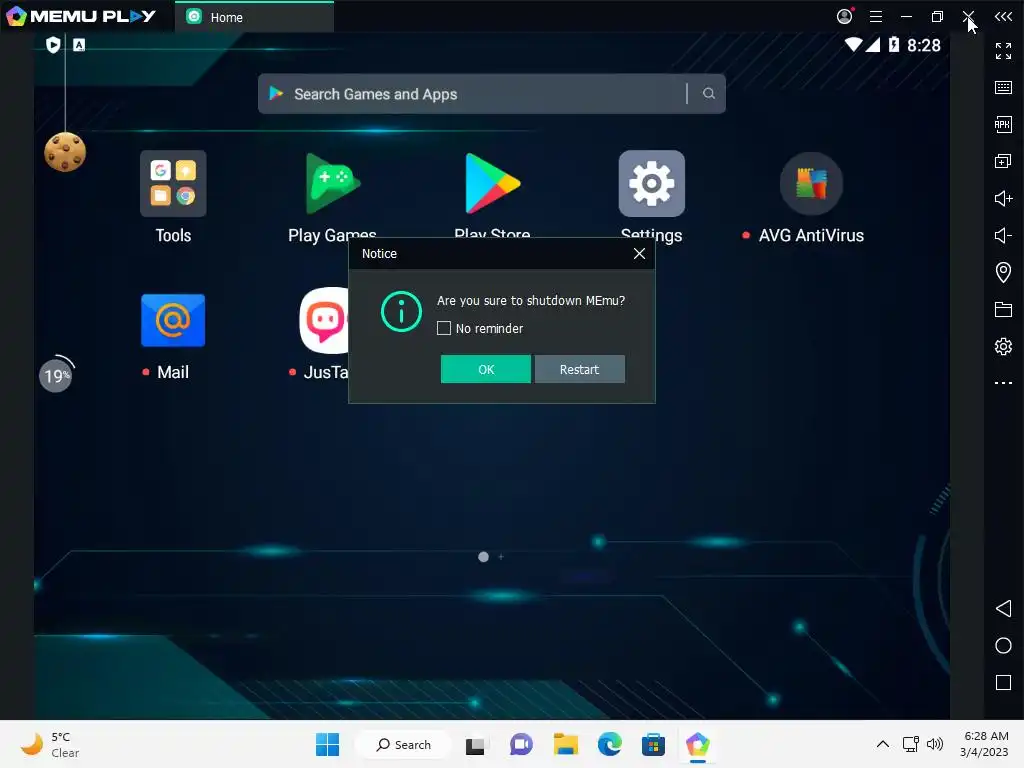
Task: Launch Microsoft Edge from taskbar
Action: point(609,744)
